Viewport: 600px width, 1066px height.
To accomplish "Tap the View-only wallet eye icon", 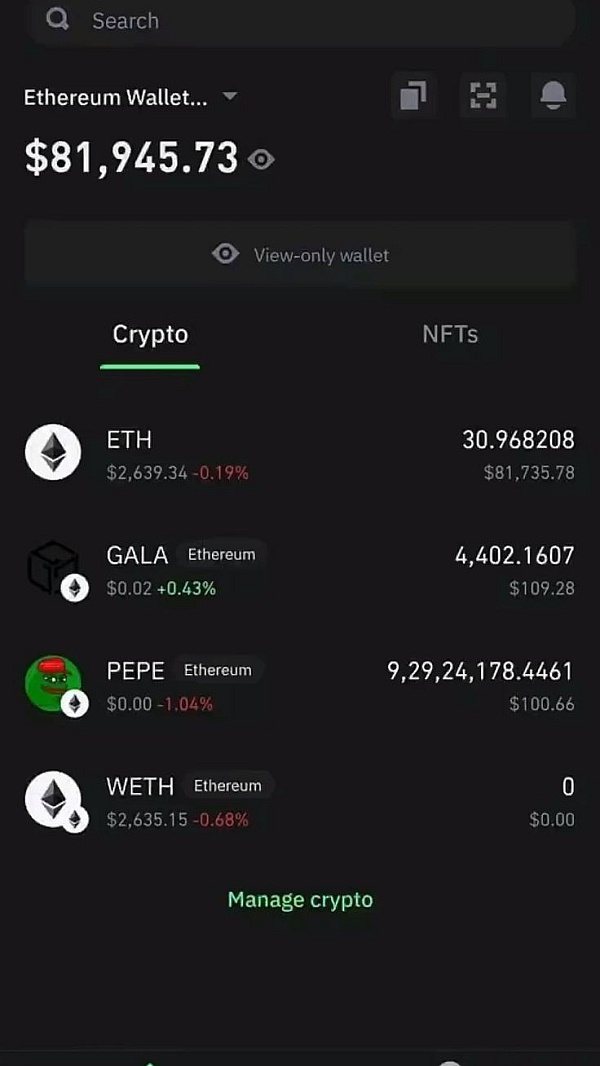I will pyautogui.click(x=226, y=254).
